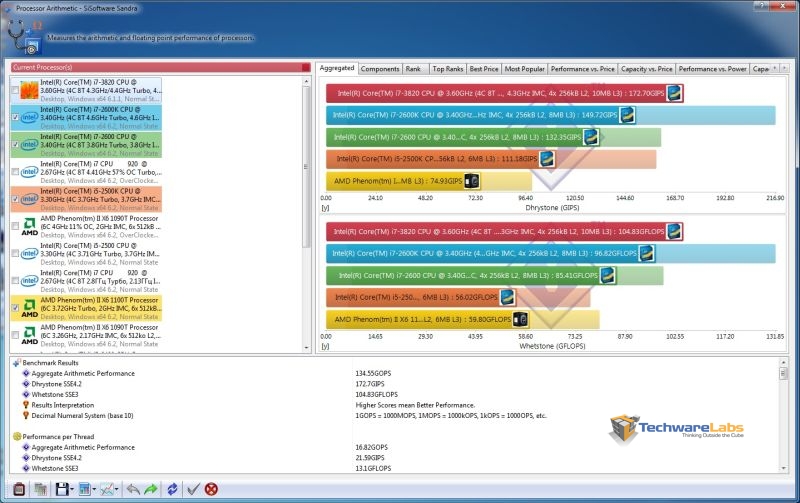Tick the Core i7-3820 CPU checkbox
Viewport: 800px width, 503px height.
click(x=15, y=90)
